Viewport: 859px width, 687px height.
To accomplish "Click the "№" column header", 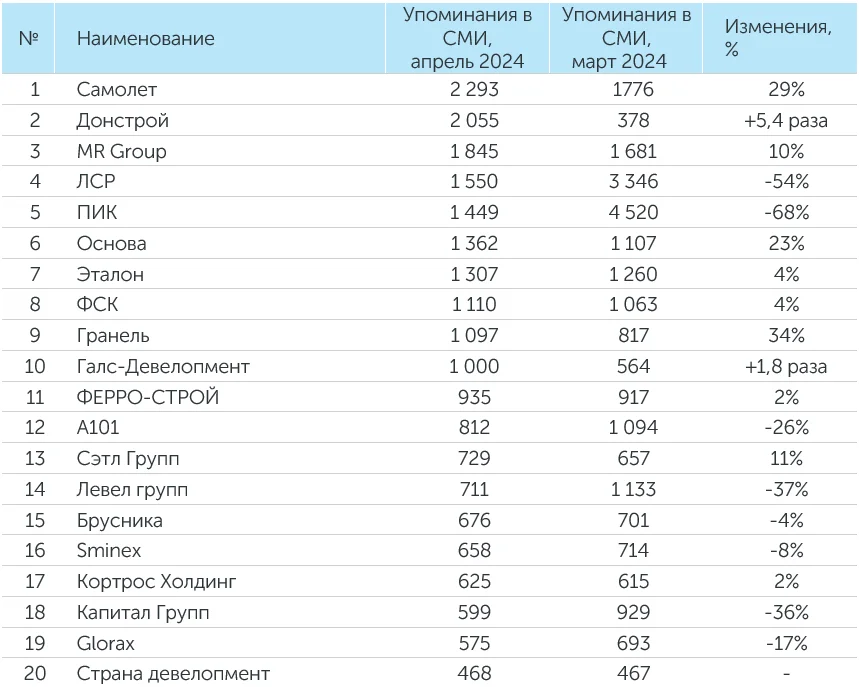I will [29, 39].
